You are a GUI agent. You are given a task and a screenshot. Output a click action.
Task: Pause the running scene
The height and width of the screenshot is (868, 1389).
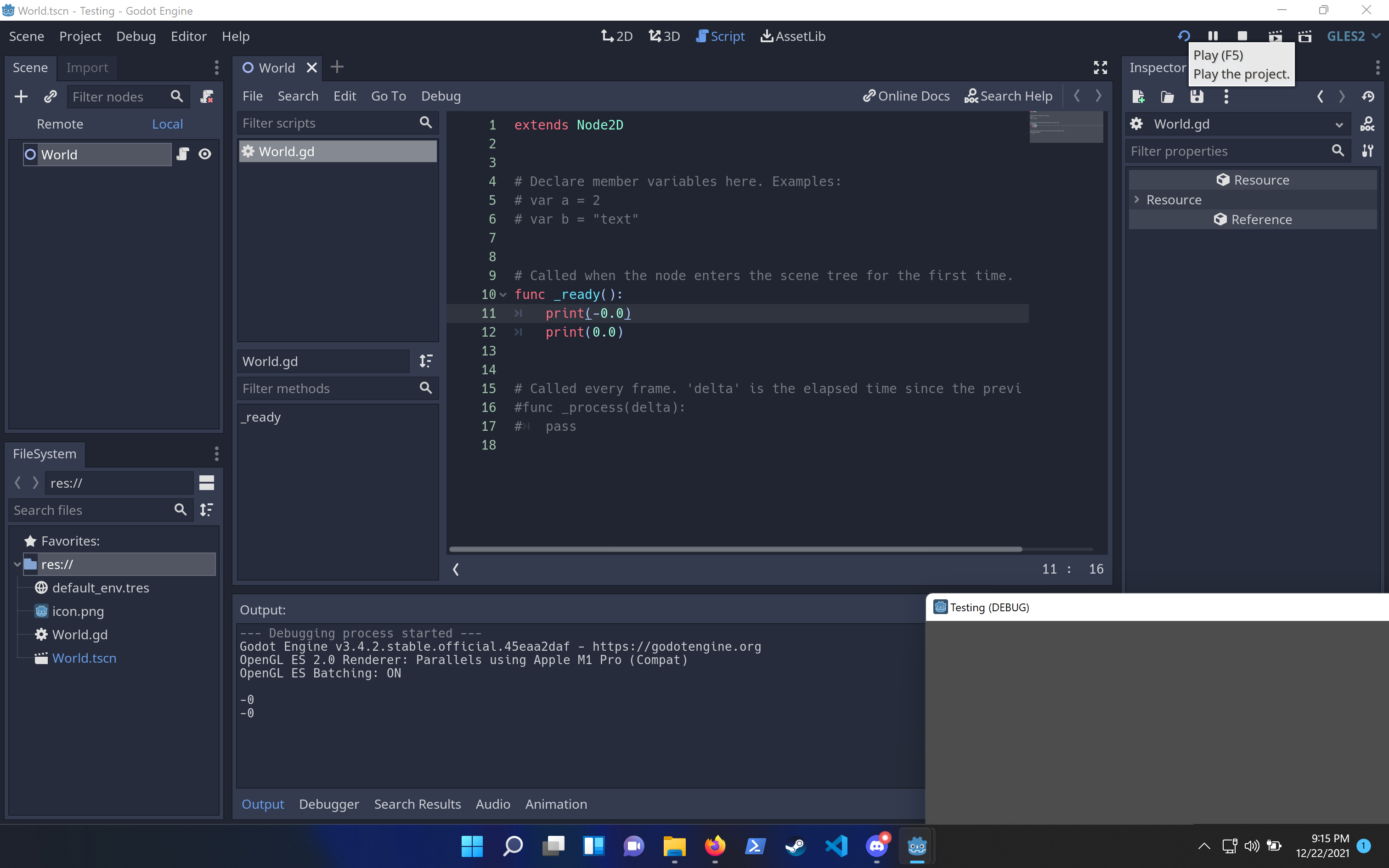pyautogui.click(x=1213, y=36)
